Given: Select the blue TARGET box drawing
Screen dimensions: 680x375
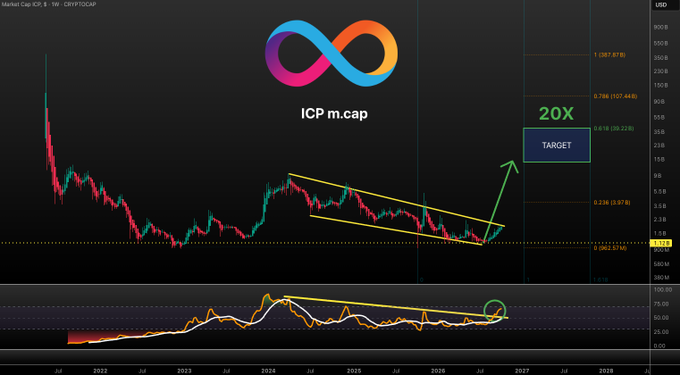Looking at the screenshot, I should click(x=556, y=145).
